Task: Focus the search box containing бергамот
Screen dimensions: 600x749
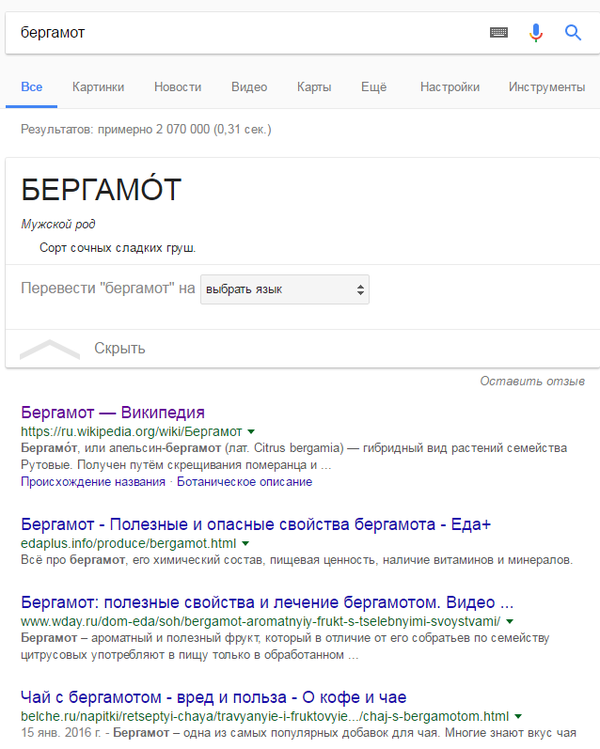Action: (240, 33)
